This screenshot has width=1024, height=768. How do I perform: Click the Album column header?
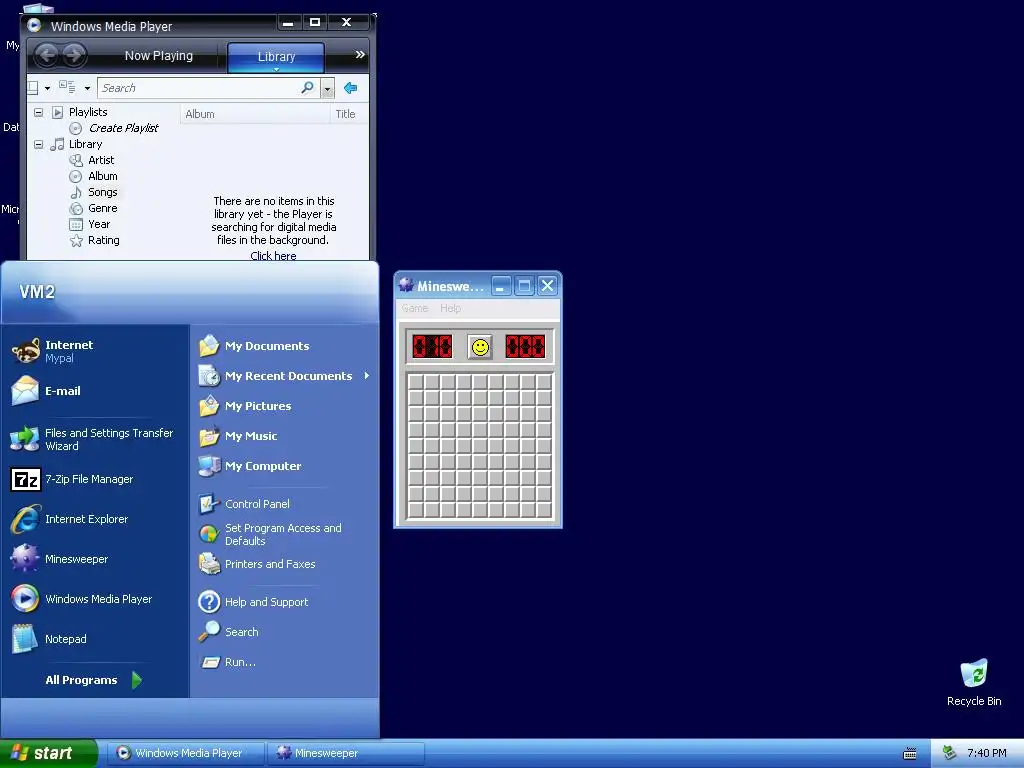point(255,114)
